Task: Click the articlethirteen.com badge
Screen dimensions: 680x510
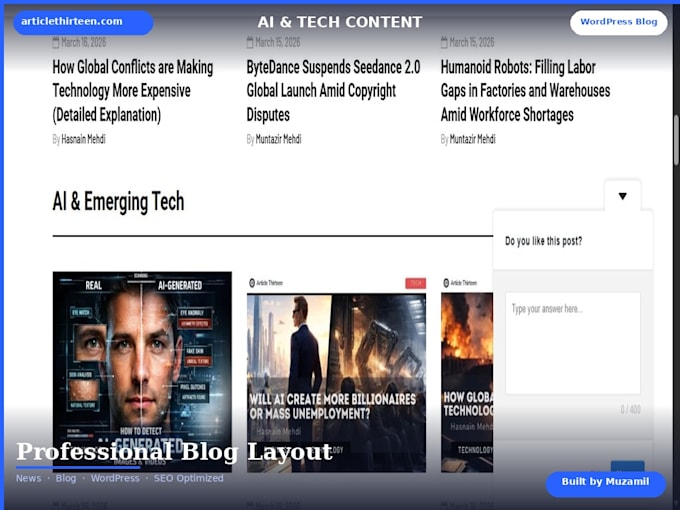Action: [x=83, y=22]
